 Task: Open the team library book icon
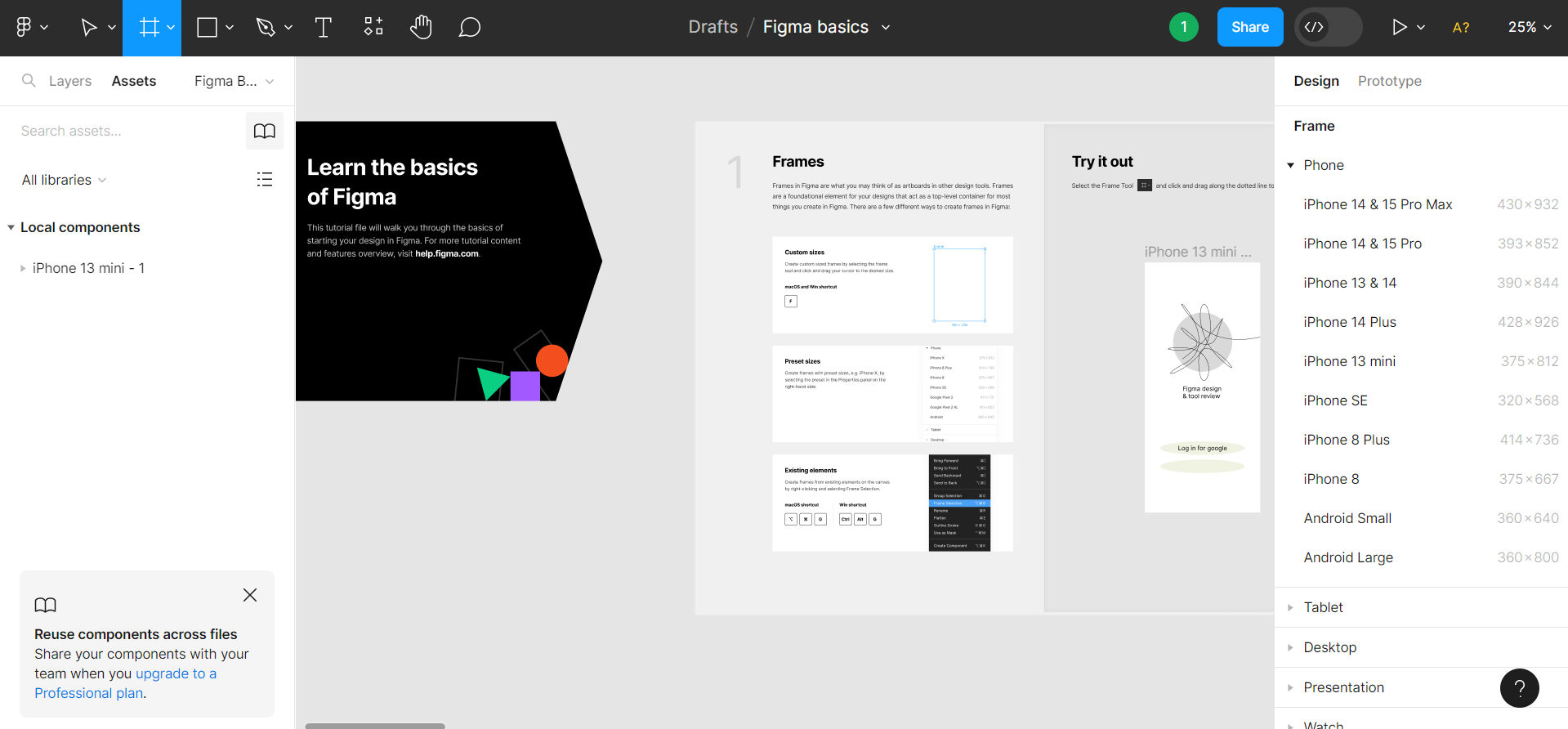pos(265,131)
